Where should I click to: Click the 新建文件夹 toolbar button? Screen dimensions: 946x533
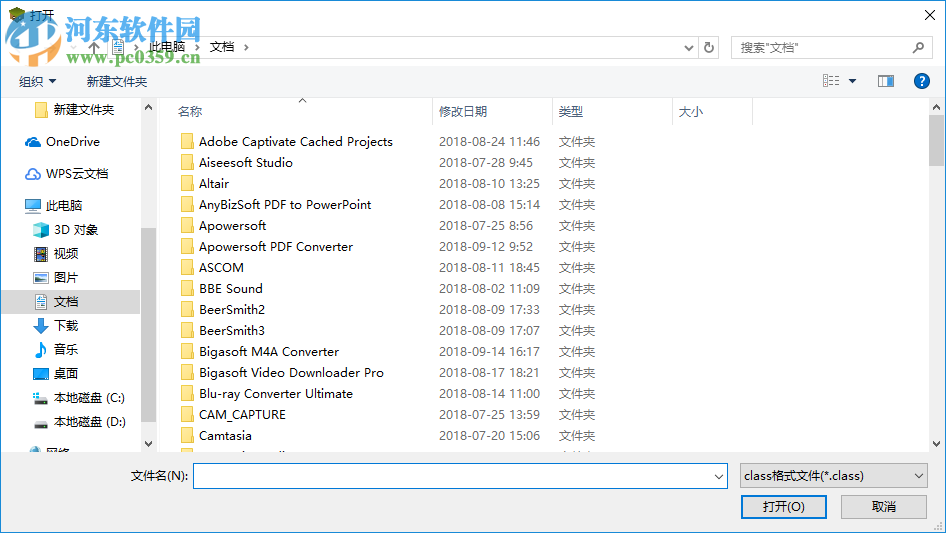[x=116, y=81]
